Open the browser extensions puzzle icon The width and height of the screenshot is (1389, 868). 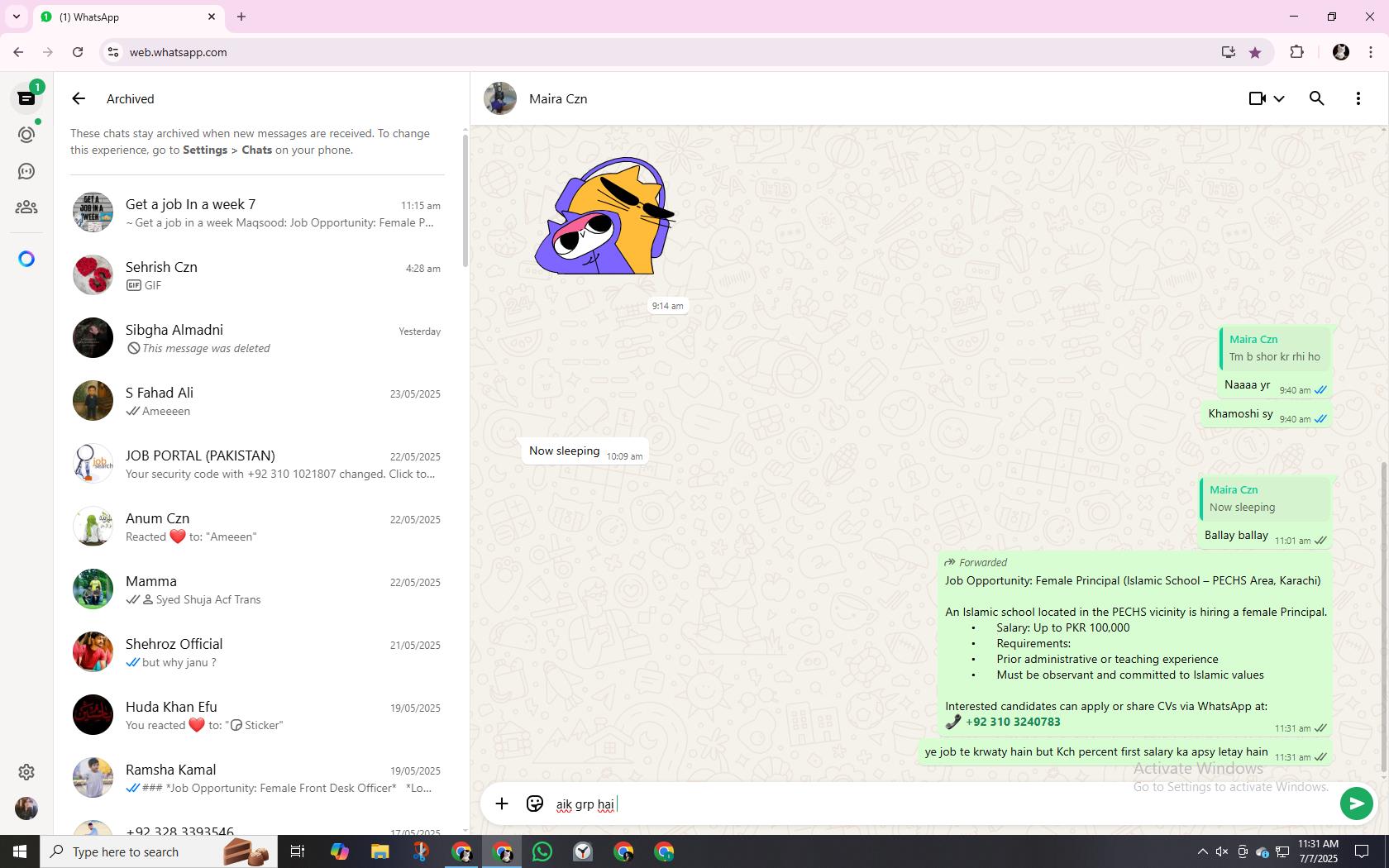[1296, 52]
